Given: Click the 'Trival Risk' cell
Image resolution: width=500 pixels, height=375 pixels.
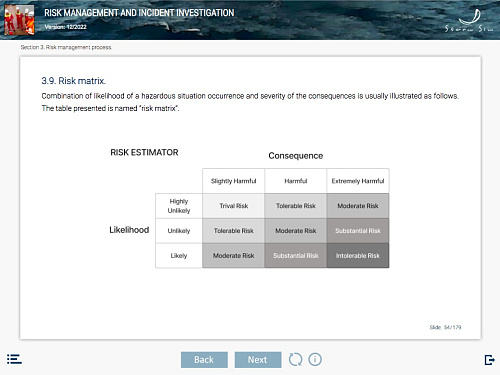Looking at the screenshot, I should (234, 206).
